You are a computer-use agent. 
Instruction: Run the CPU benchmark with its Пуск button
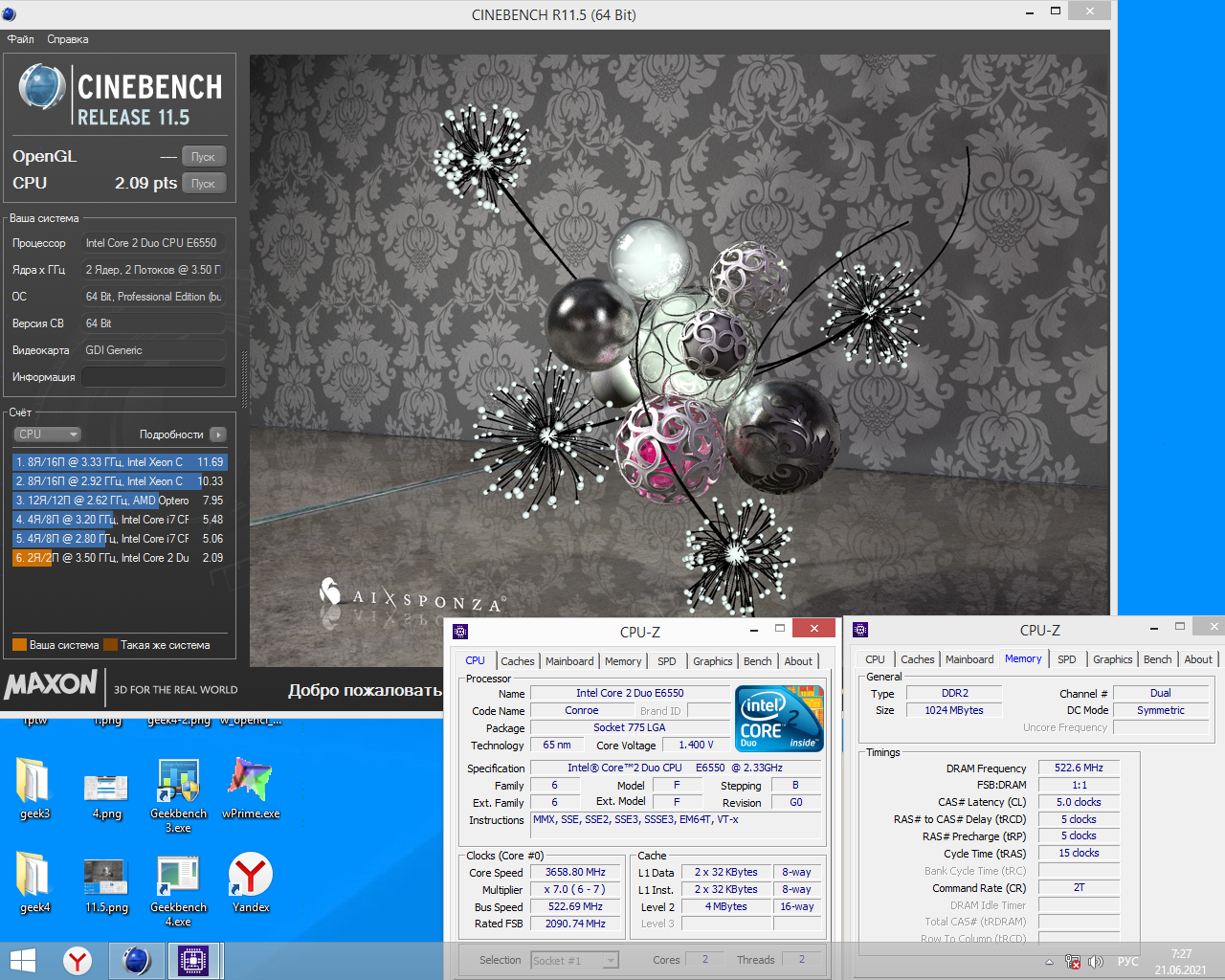(203, 184)
